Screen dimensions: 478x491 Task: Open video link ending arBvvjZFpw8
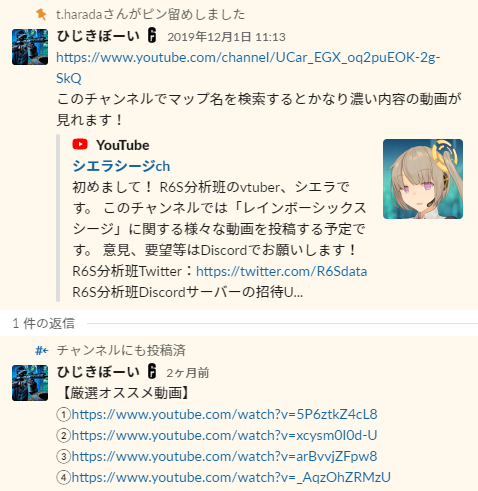pos(224,456)
